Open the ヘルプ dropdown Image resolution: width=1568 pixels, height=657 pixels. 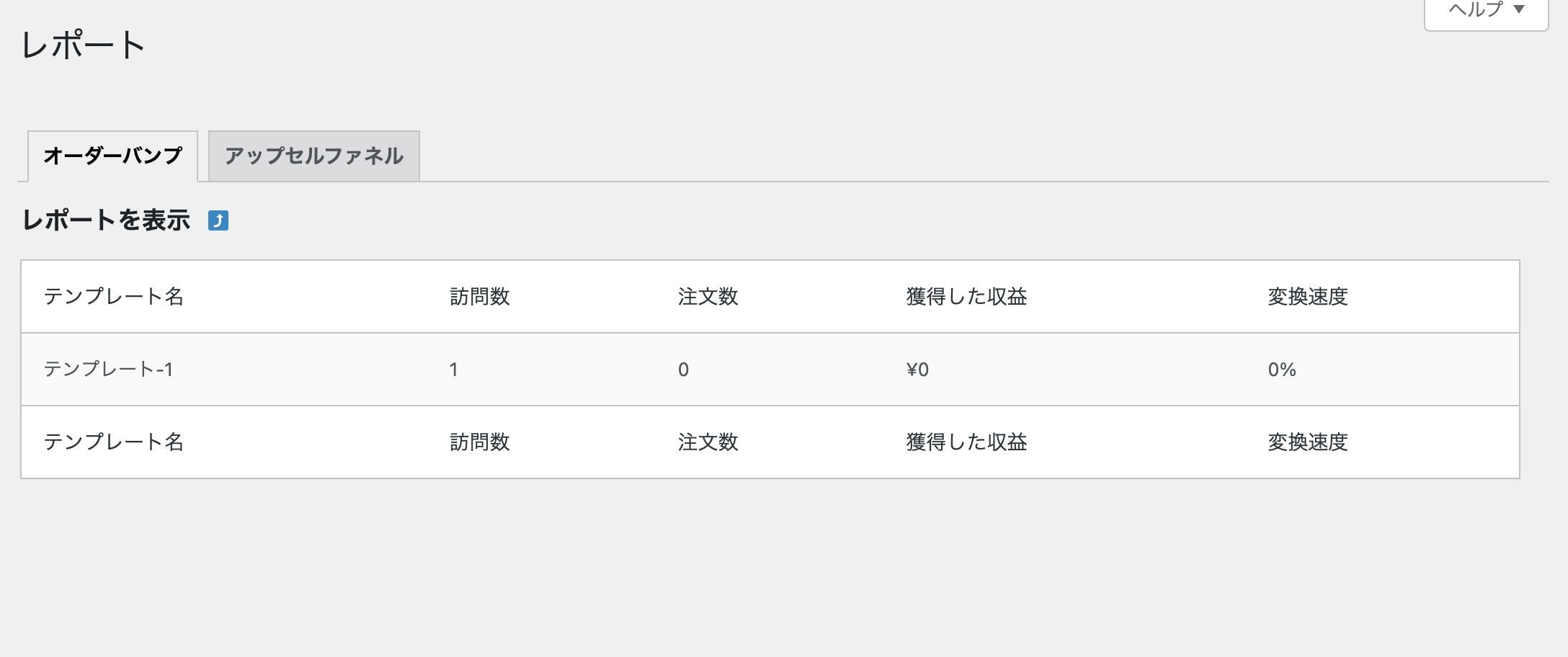point(1486,11)
